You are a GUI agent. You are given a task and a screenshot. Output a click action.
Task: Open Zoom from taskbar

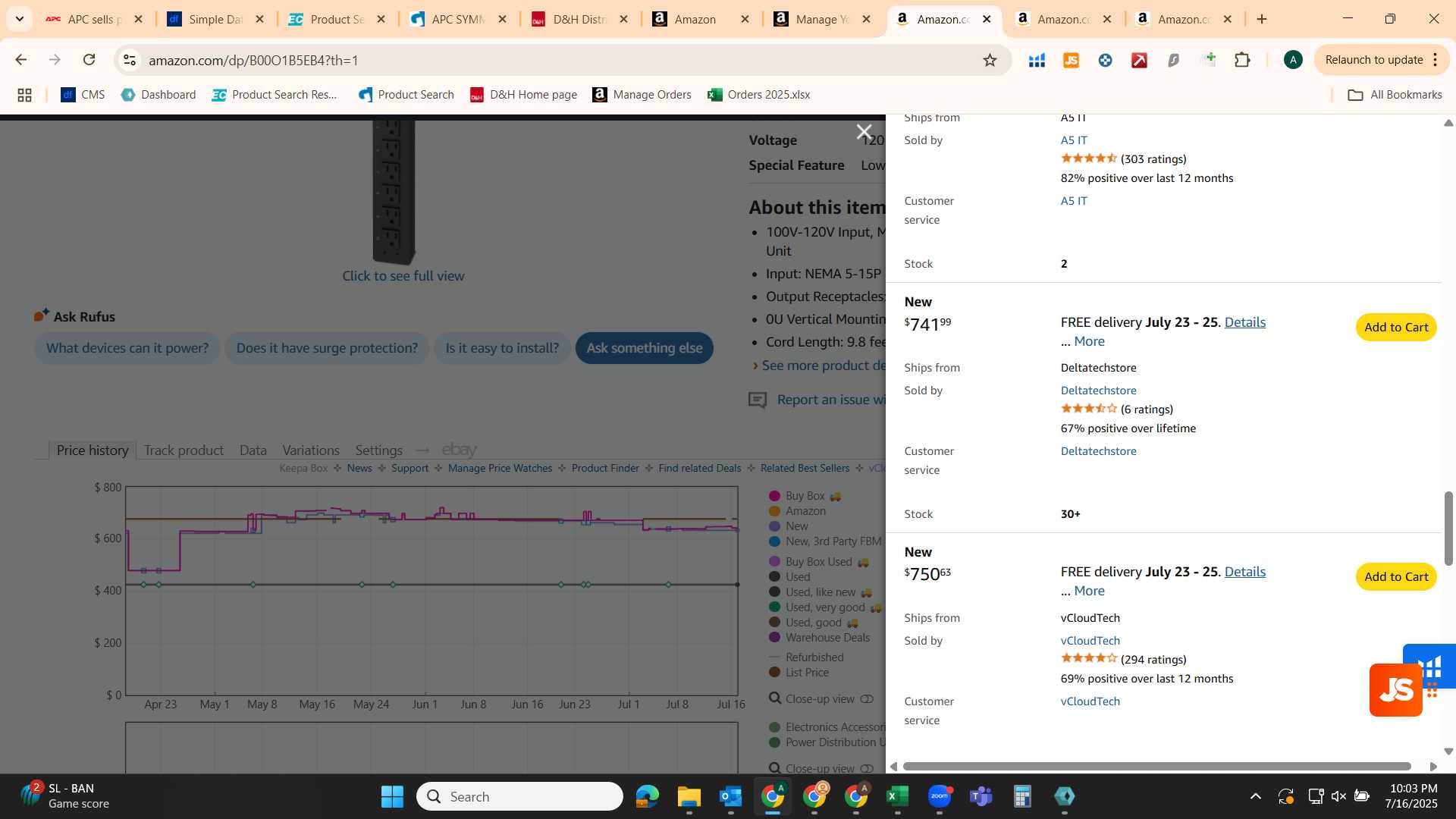(x=940, y=796)
